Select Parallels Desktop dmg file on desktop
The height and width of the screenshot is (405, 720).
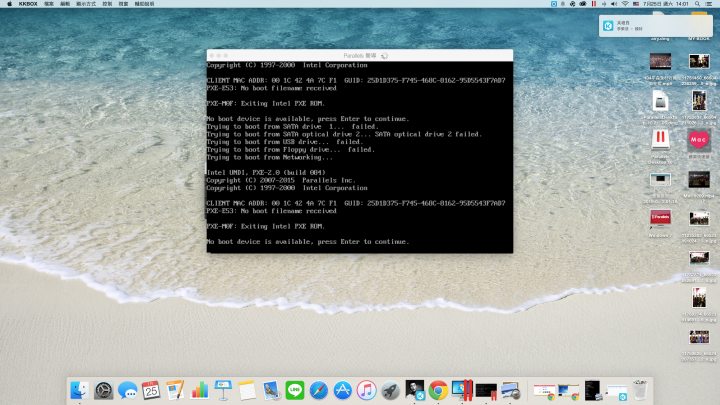(660, 101)
